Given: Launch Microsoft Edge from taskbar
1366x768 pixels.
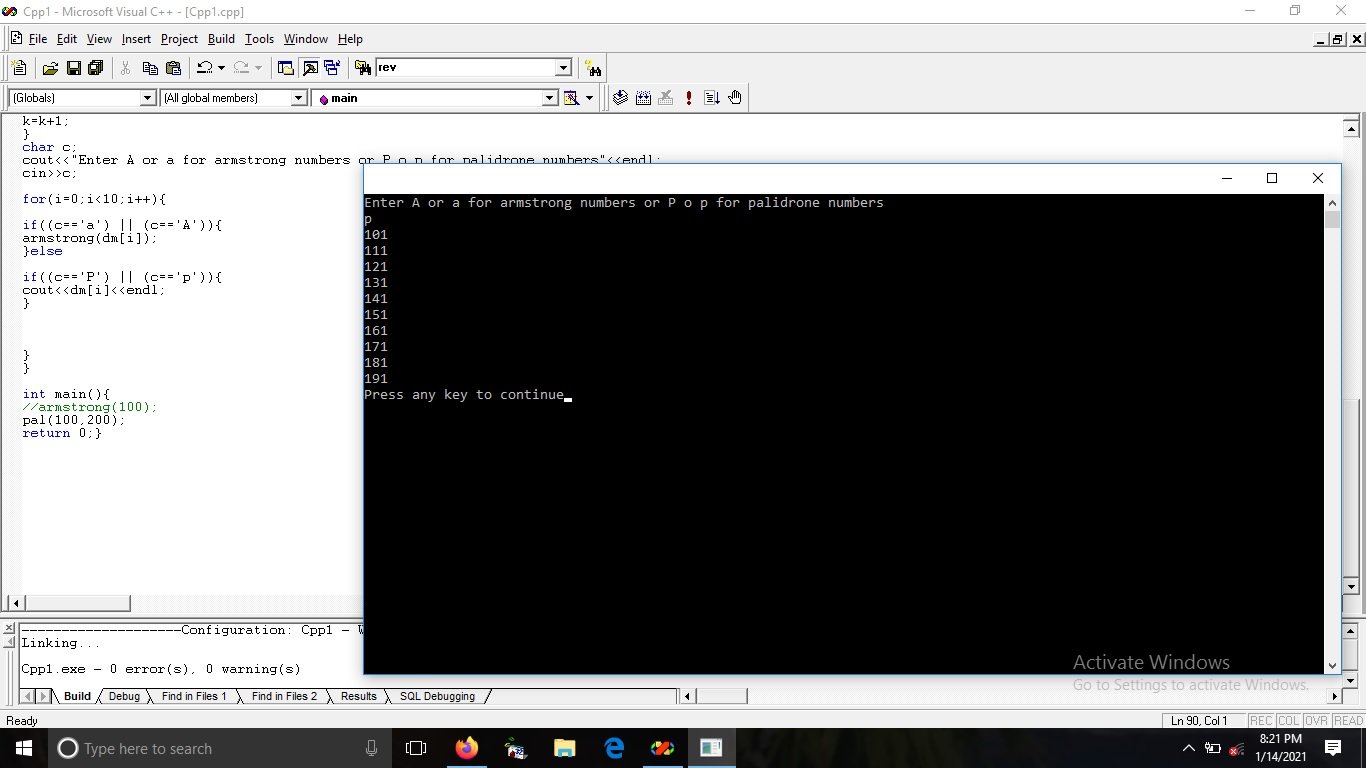Looking at the screenshot, I should click(614, 748).
